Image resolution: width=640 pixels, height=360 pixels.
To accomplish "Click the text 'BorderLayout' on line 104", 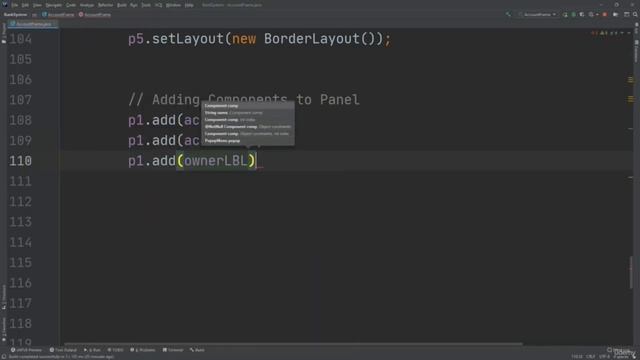I will pyautogui.click(x=311, y=39).
